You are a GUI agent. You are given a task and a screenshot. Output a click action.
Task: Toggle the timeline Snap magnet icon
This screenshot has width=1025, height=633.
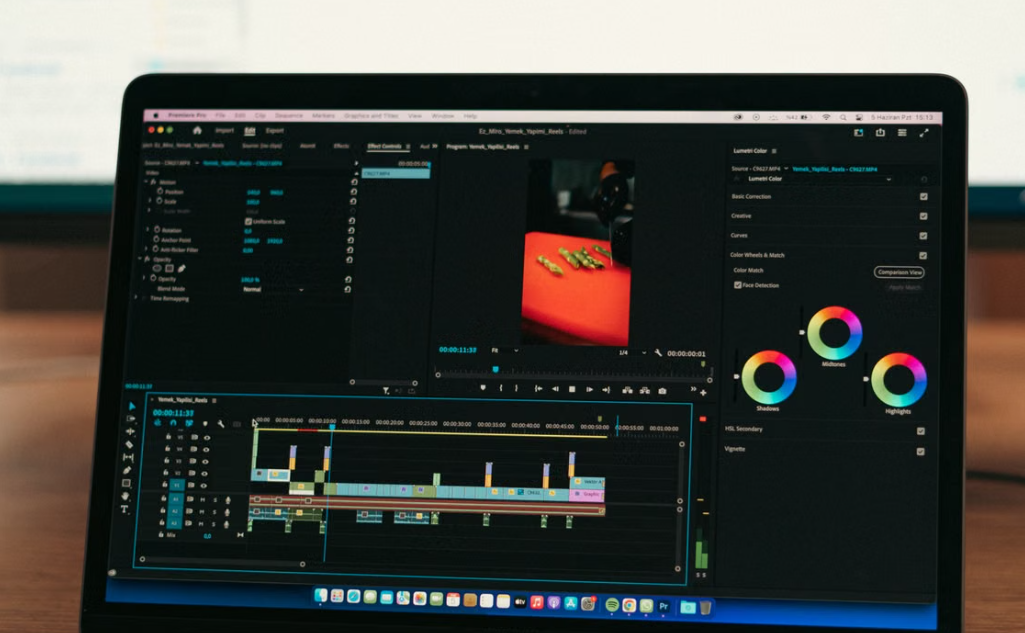(173, 423)
